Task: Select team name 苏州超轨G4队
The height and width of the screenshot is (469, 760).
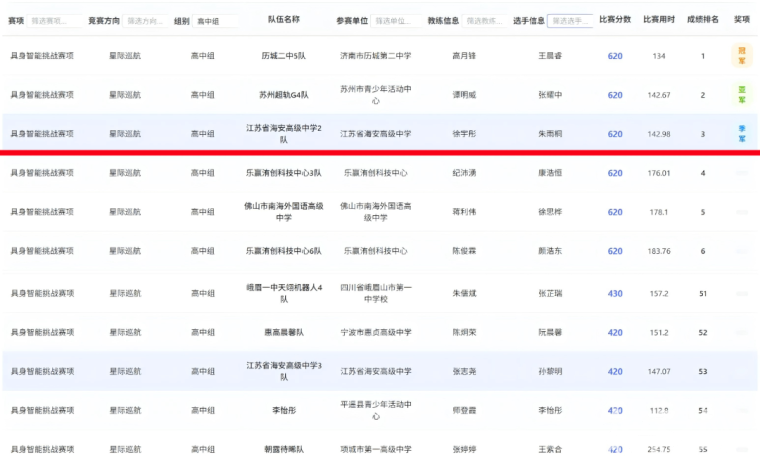Action: click(x=284, y=95)
